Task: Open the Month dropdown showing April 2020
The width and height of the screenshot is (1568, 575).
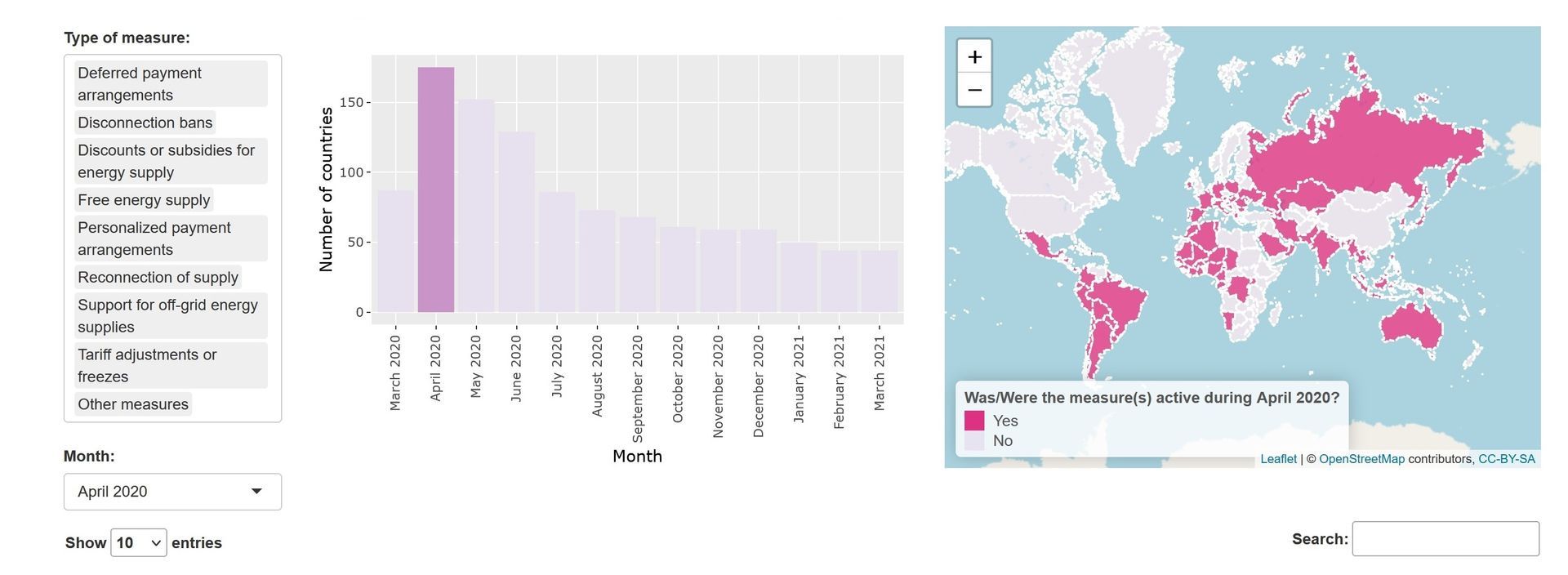Action: 172,492
